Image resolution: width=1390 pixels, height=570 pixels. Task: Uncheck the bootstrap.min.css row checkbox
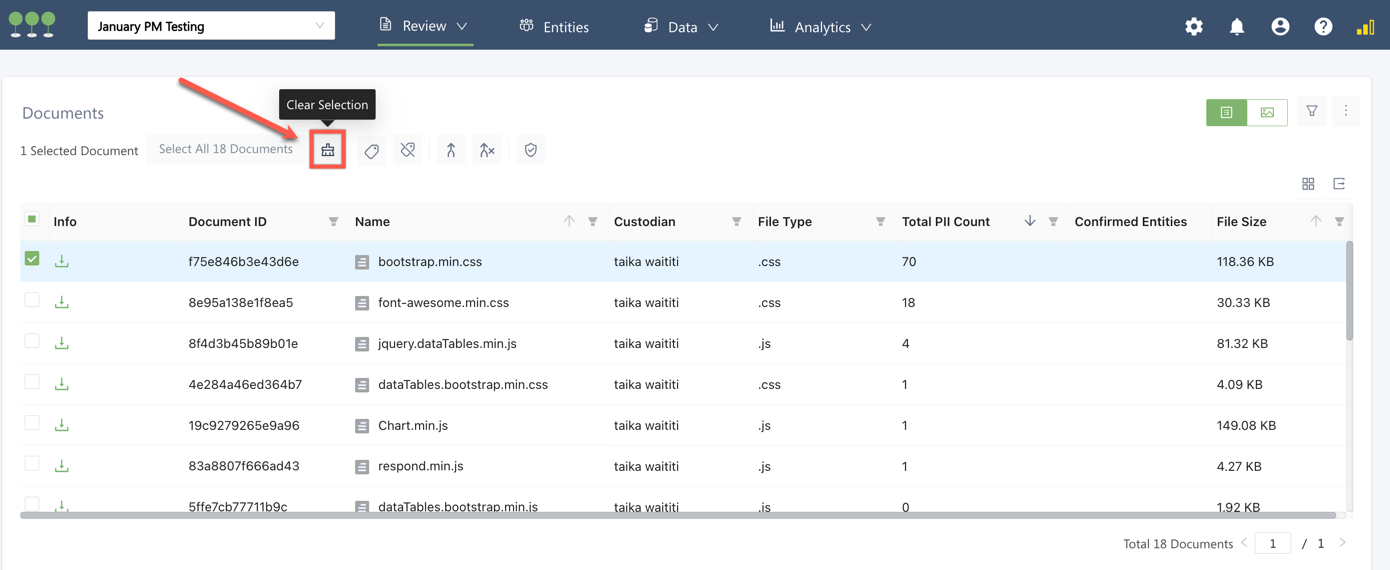[32, 259]
